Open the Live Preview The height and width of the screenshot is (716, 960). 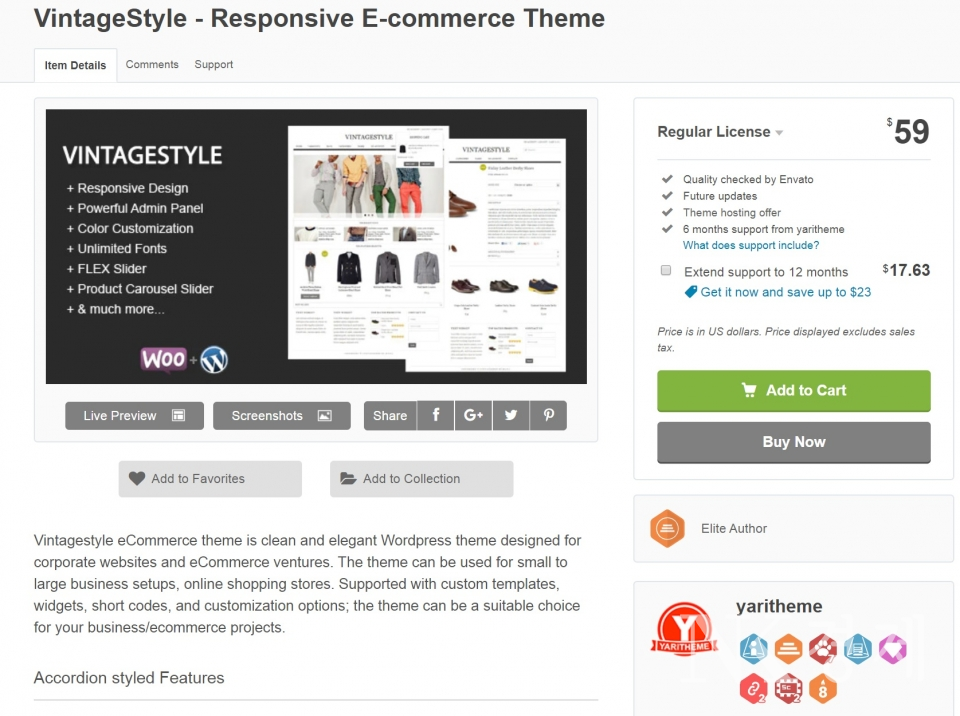(134, 416)
